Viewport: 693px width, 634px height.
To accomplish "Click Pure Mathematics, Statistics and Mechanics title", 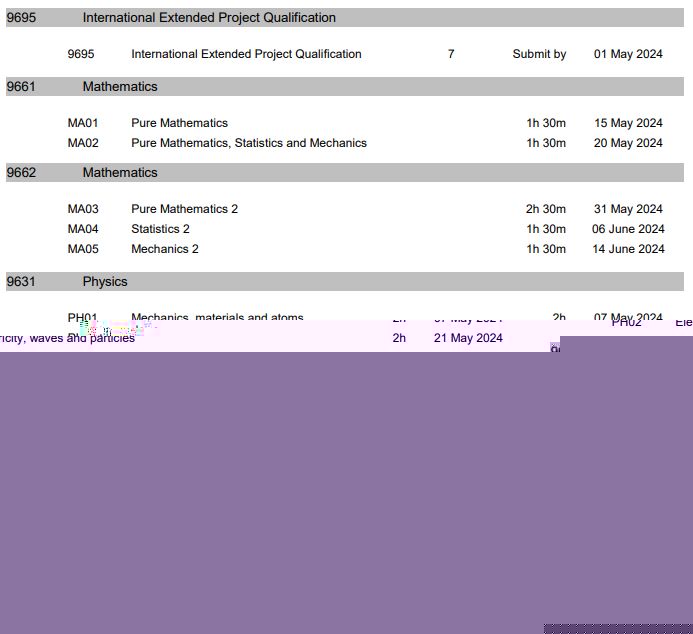I will (248, 143).
